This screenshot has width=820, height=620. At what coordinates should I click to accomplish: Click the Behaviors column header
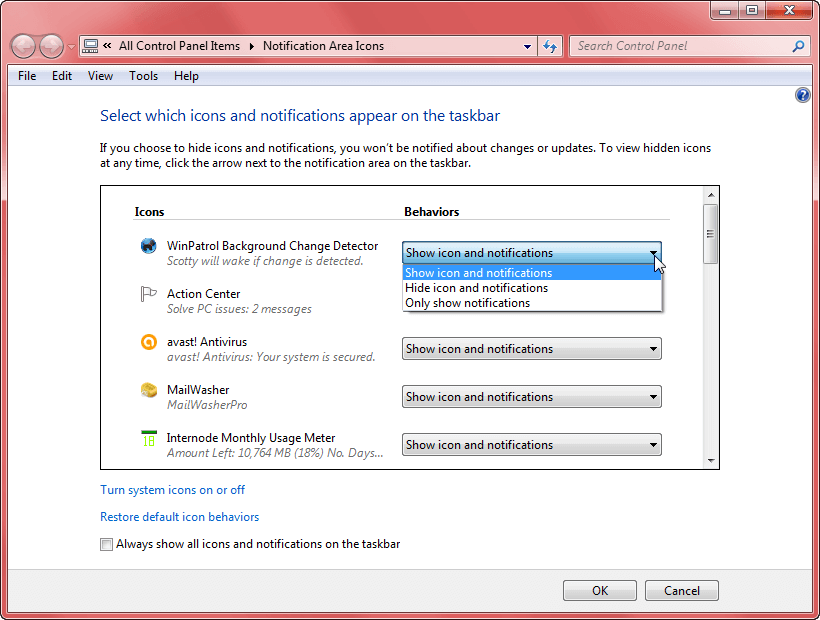[431, 212]
